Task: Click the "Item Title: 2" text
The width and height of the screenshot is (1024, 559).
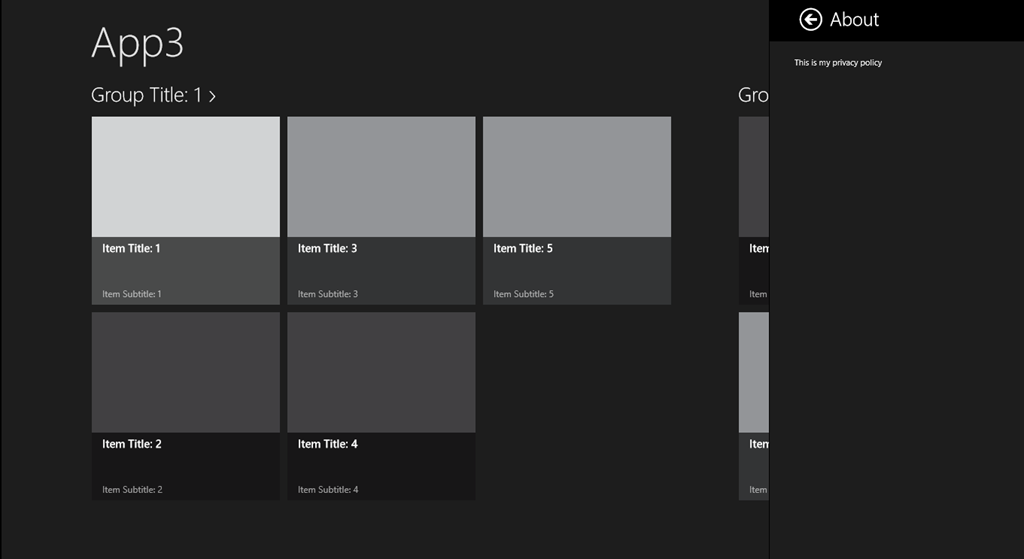Action: click(x=132, y=444)
